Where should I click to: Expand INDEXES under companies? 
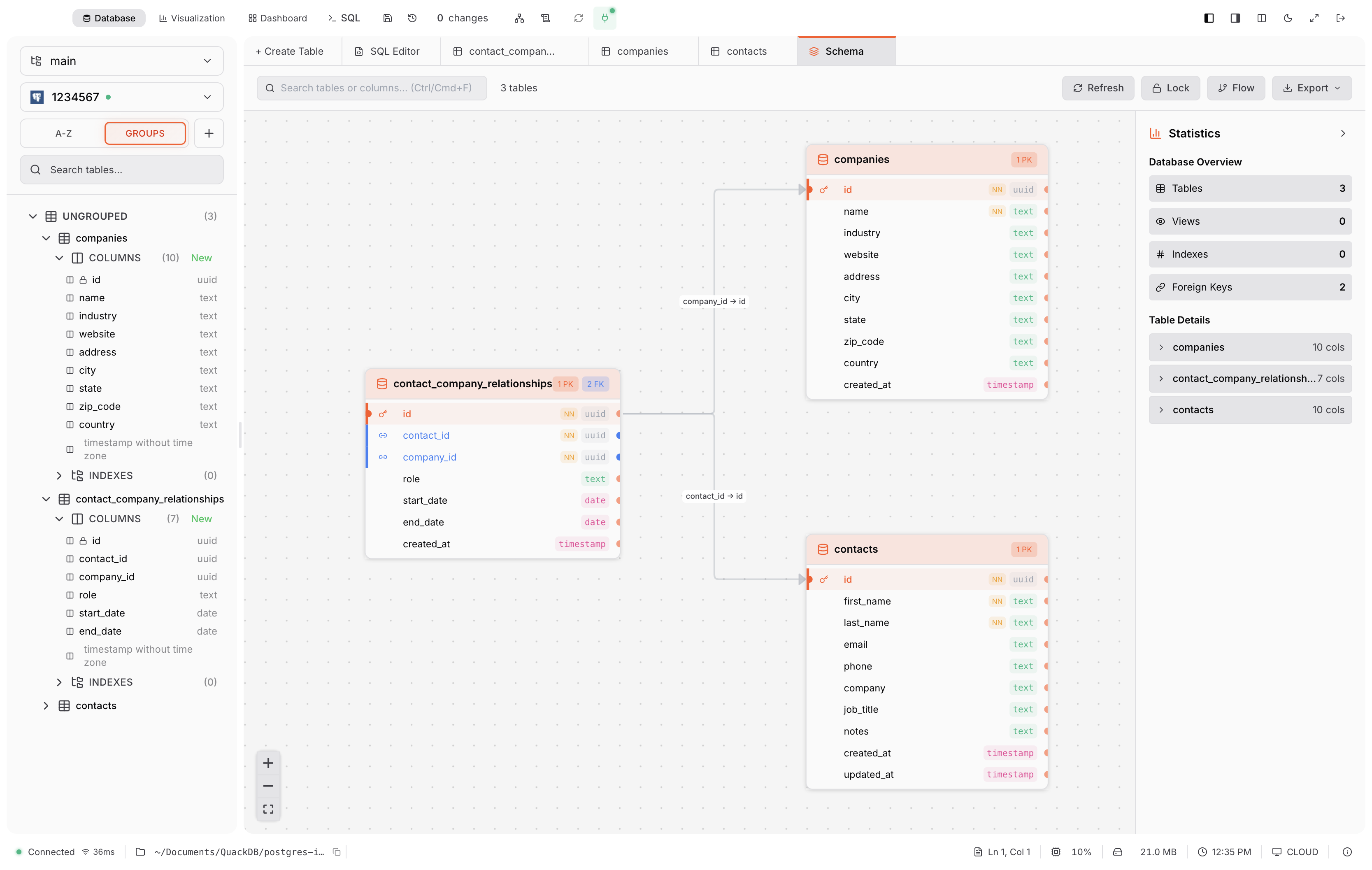(x=59, y=476)
